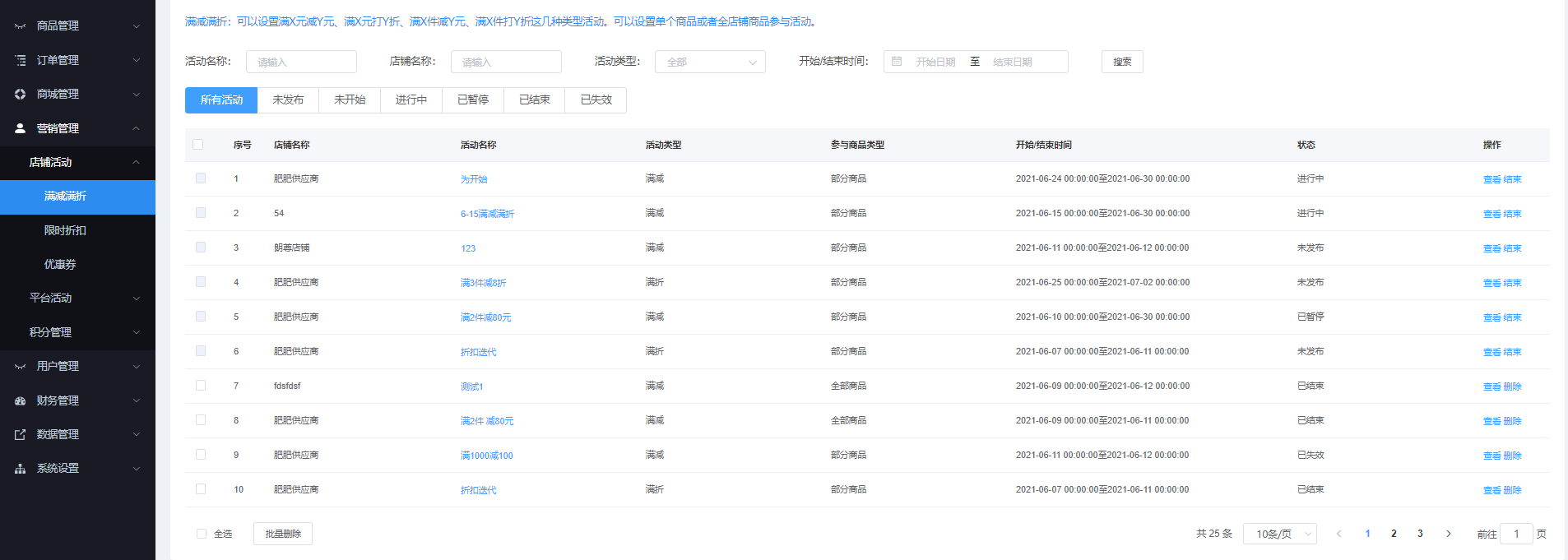Check the checkbox for row 7 fdsfdsf

pos(201,386)
